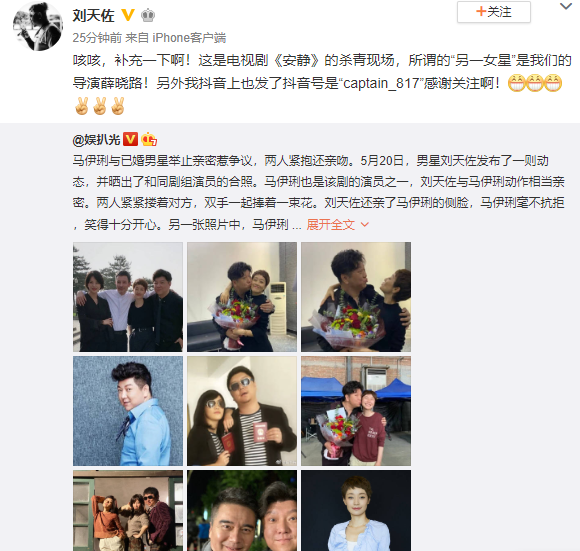Open the hugging-with-bouquet photo beside air conditioner
This screenshot has width=580, height=551.
pyautogui.click(x=242, y=297)
